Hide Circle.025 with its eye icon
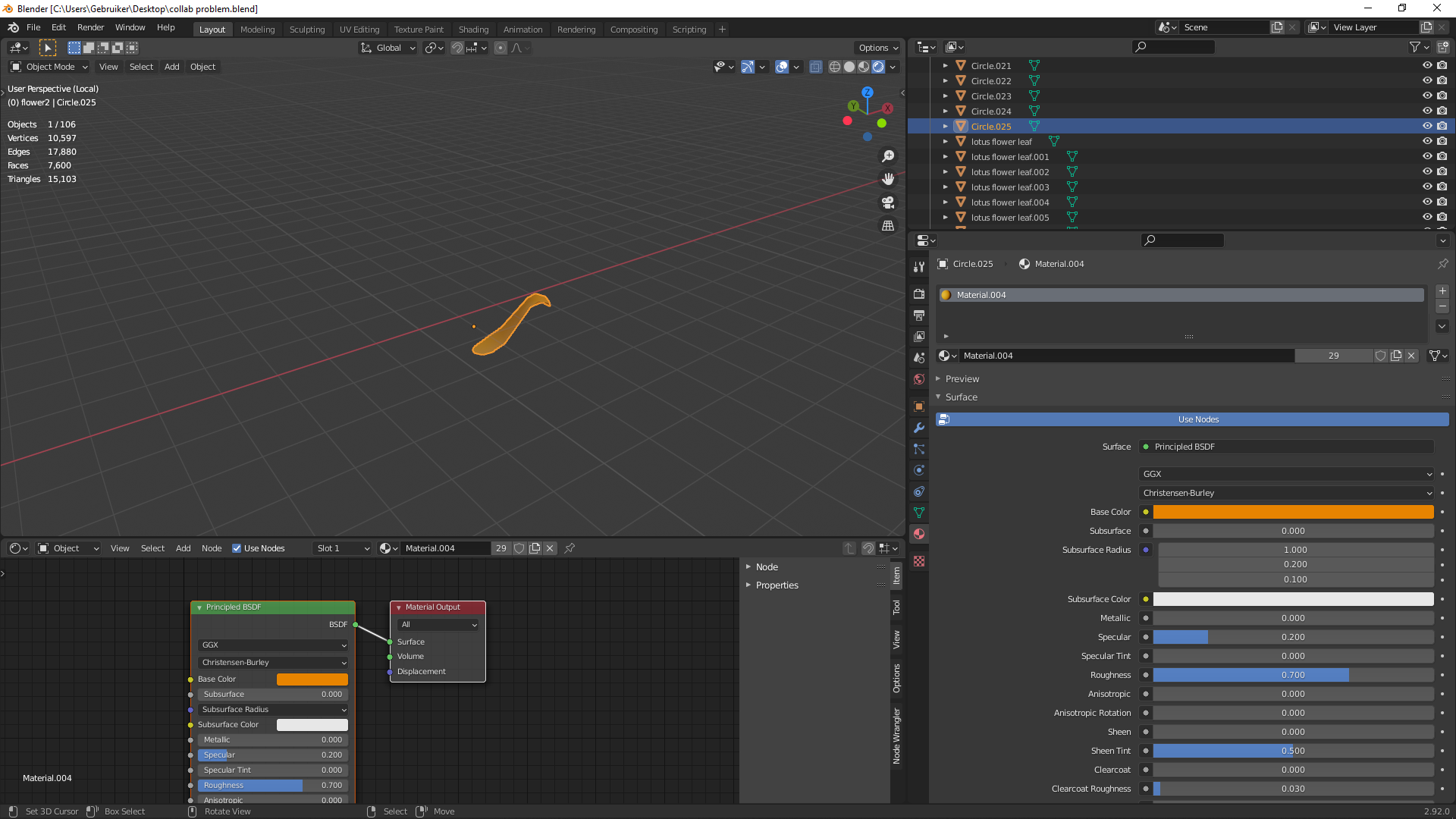Screen dimensions: 1456x819 click(x=1426, y=127)
